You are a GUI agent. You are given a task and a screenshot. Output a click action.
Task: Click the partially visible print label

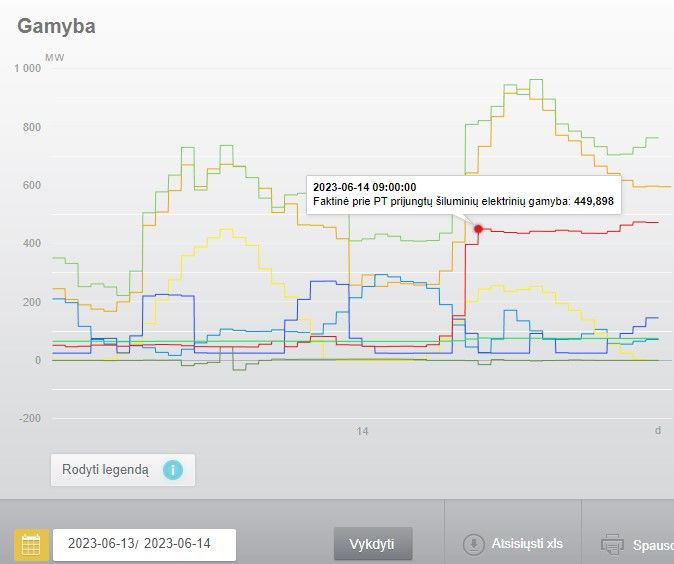pos(652,545)
